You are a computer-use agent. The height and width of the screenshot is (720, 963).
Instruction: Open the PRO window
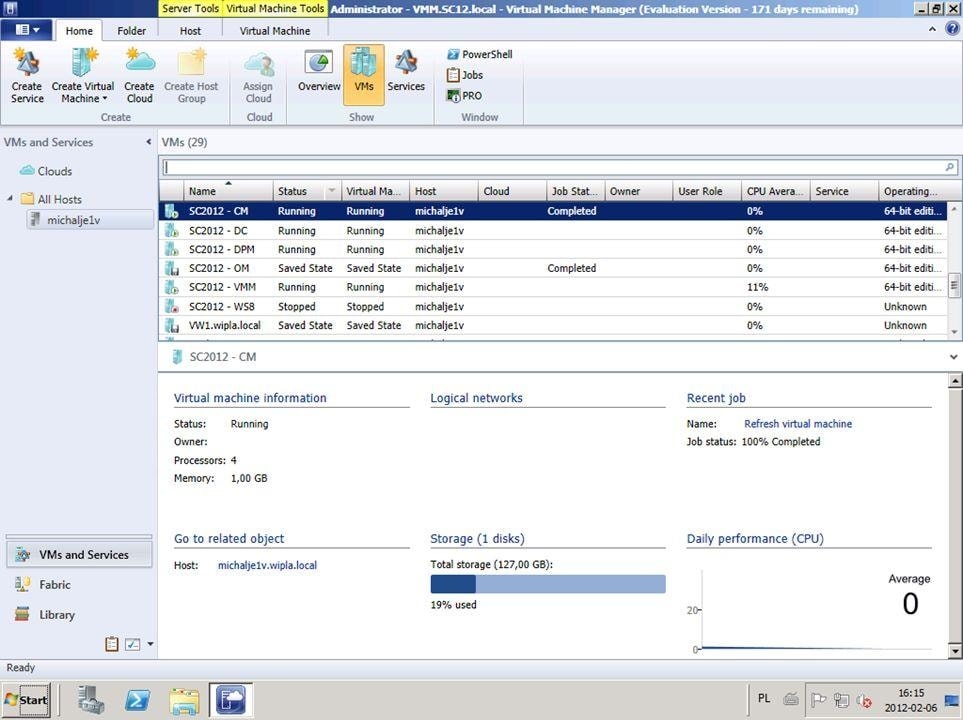464,96
